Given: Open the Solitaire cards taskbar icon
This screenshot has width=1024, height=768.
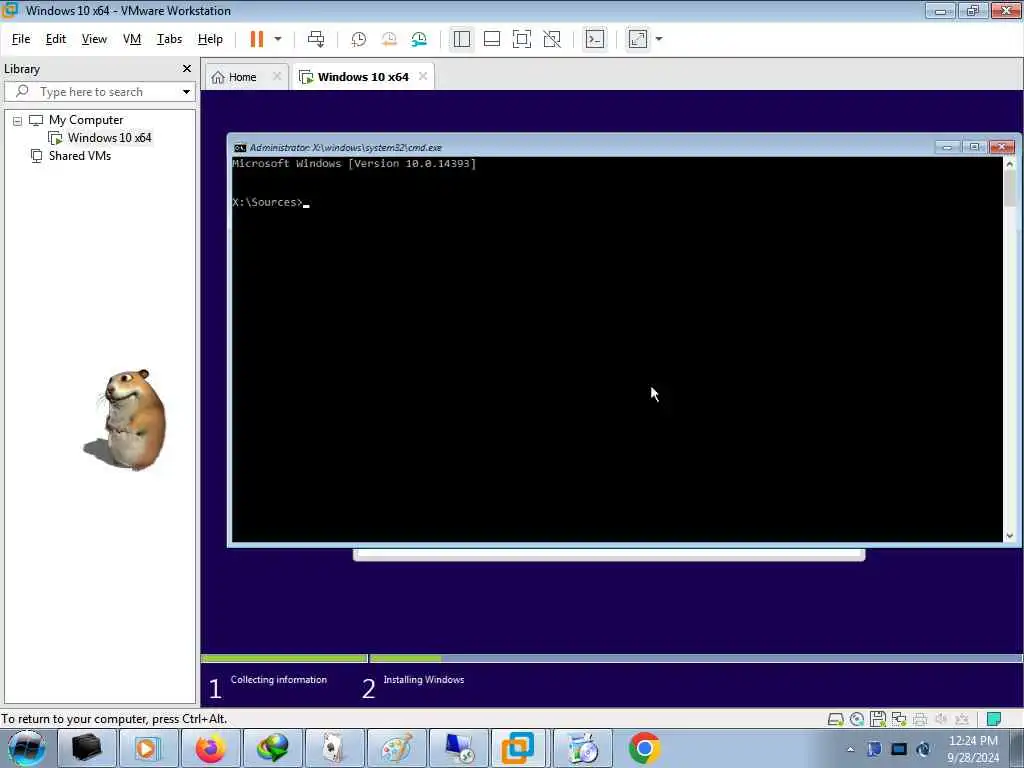Looking at the screenshot, I should coord(335,748).
